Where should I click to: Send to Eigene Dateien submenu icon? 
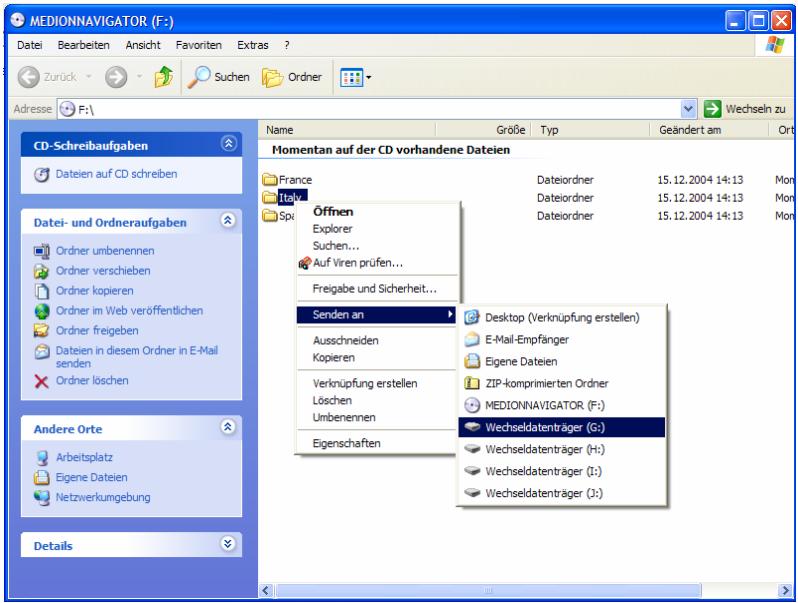pos(472,361)
